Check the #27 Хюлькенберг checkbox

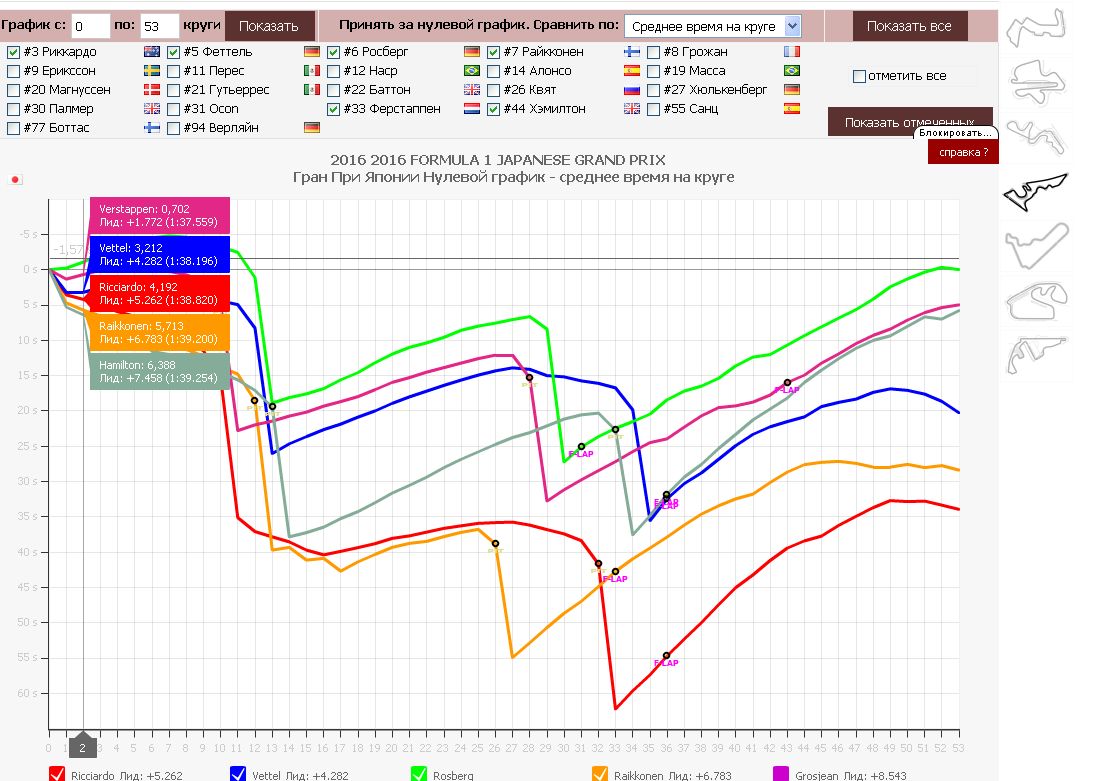654,90
